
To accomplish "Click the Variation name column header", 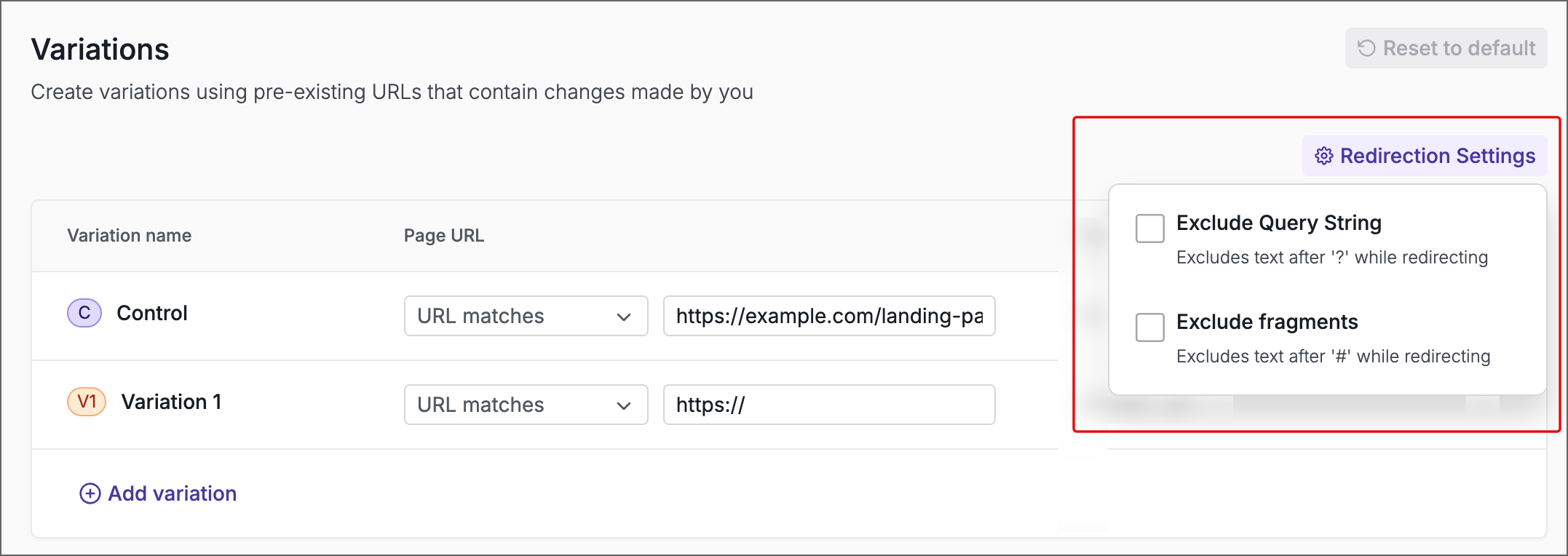I will [130, 236].
